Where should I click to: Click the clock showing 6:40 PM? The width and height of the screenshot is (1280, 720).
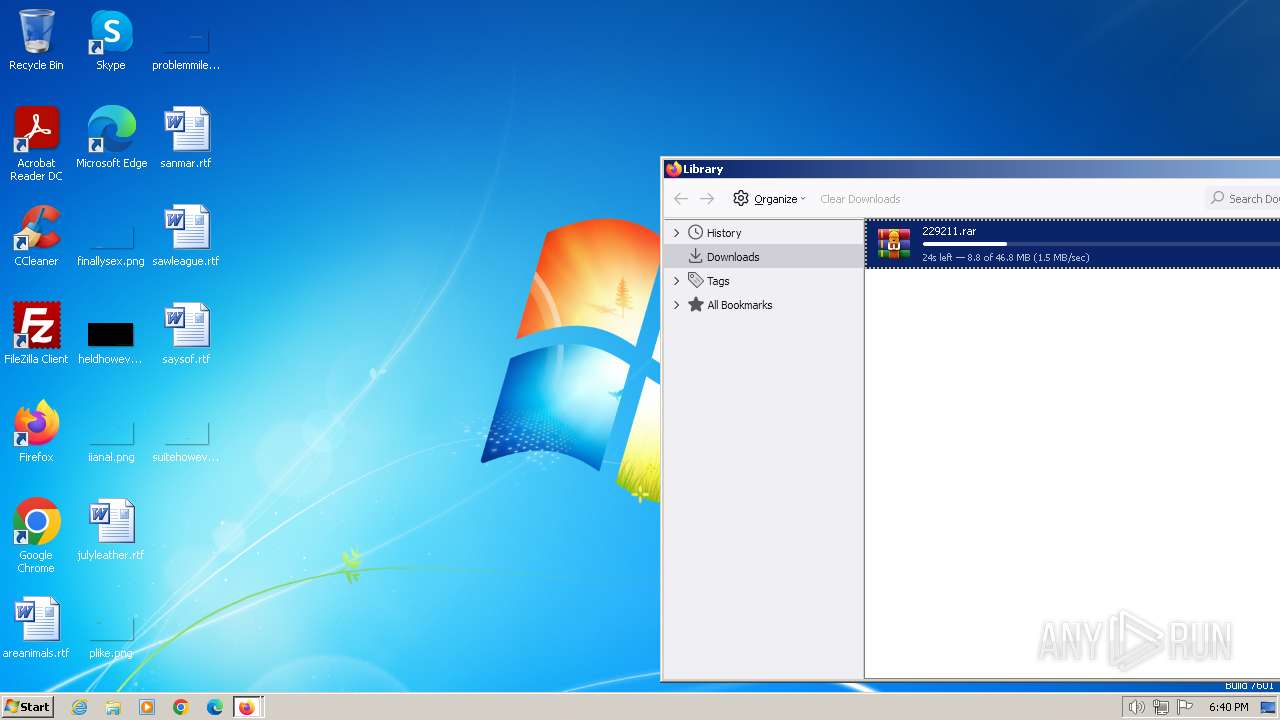click(1228, 707)
